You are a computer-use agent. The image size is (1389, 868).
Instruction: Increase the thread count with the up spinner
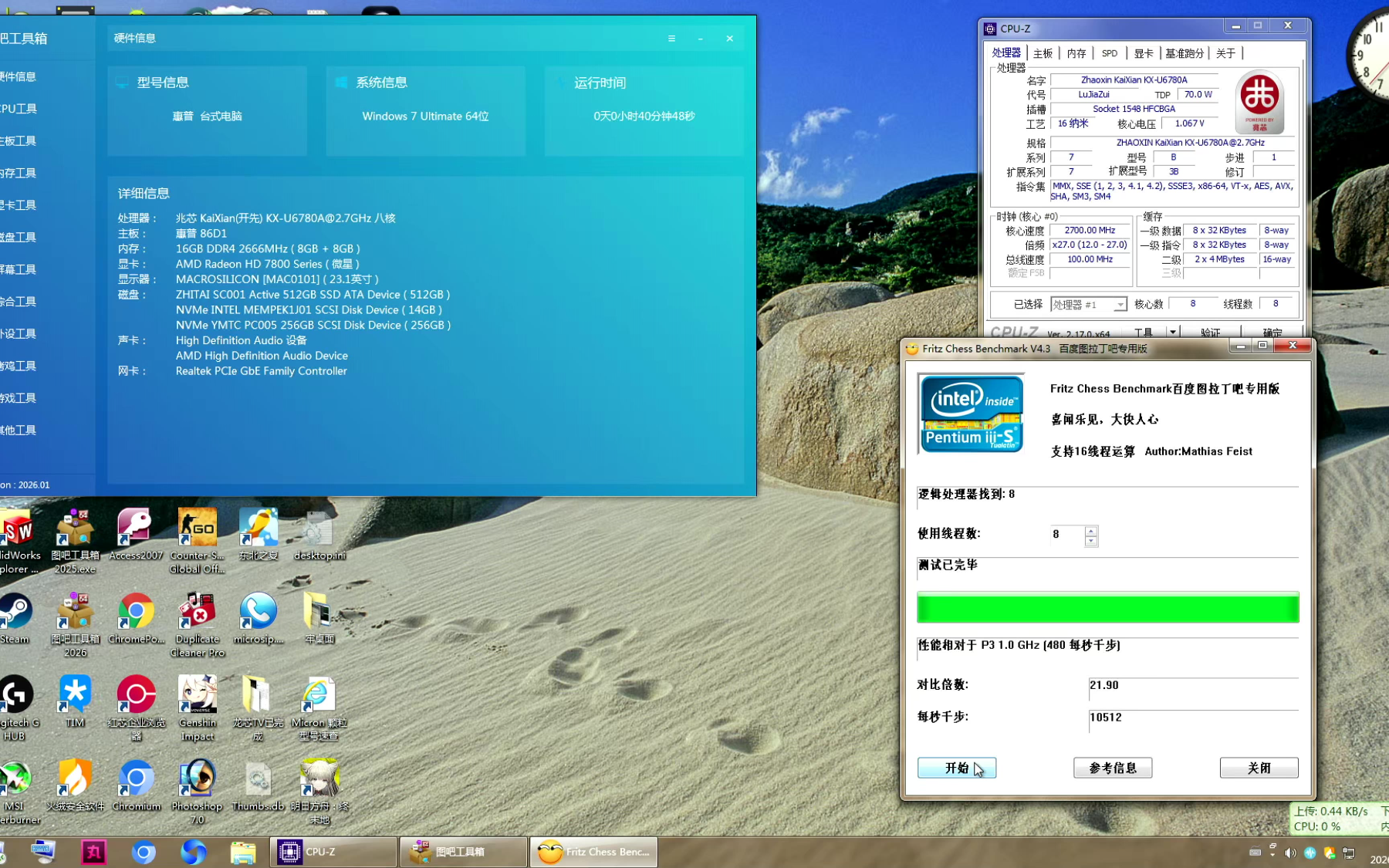[x=1090, y=531]
